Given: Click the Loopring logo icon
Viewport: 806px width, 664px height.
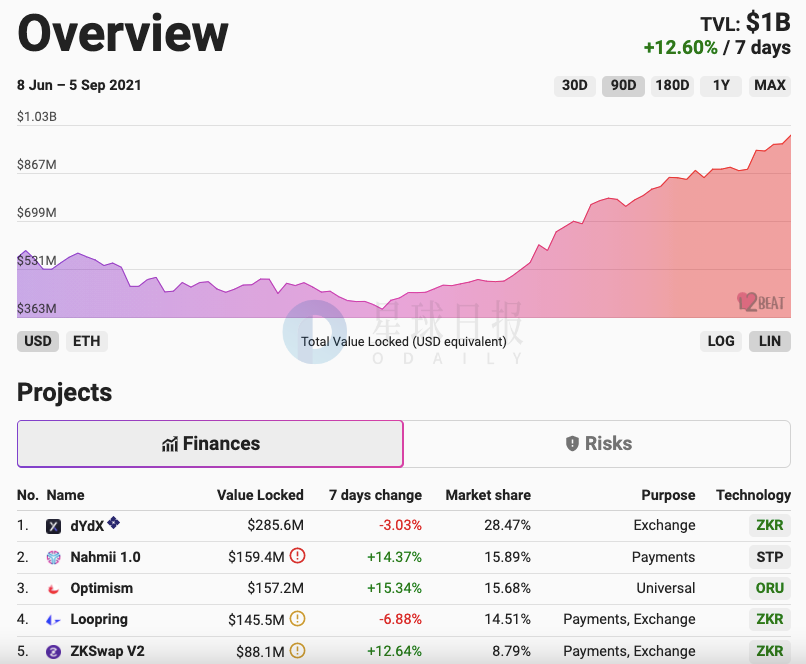Looking at the screenshot, I should coord(53,620).
